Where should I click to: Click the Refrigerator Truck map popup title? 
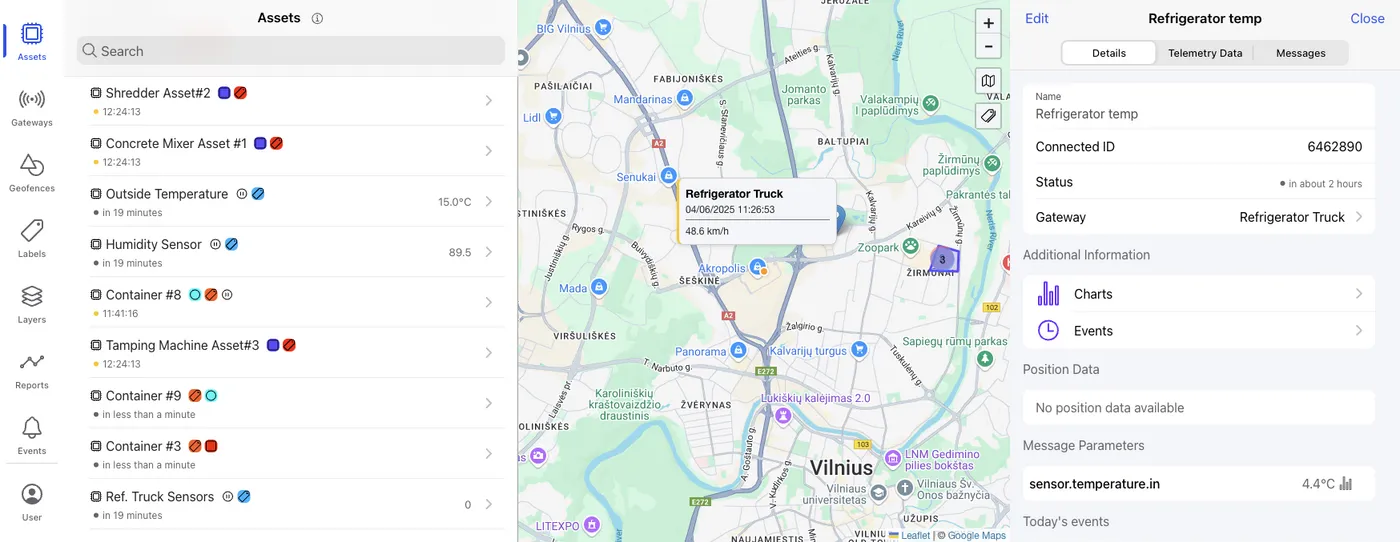734,194
